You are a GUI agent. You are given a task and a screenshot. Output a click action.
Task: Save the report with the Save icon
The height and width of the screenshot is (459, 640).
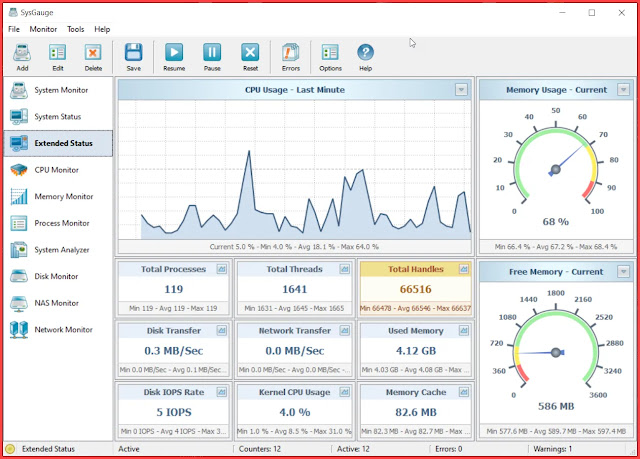[x=133, y=53]
